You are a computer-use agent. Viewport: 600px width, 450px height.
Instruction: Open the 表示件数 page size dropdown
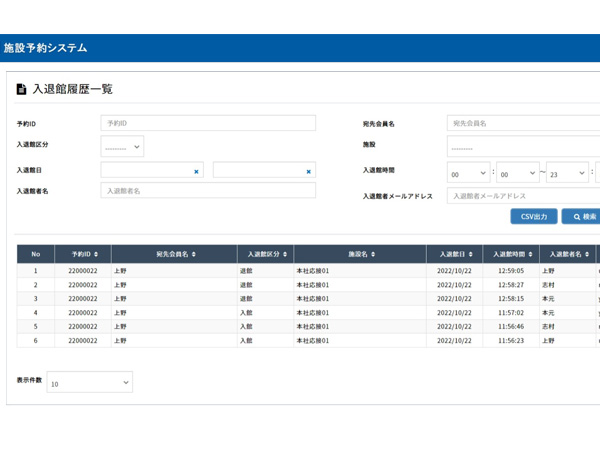click(89, 383)
